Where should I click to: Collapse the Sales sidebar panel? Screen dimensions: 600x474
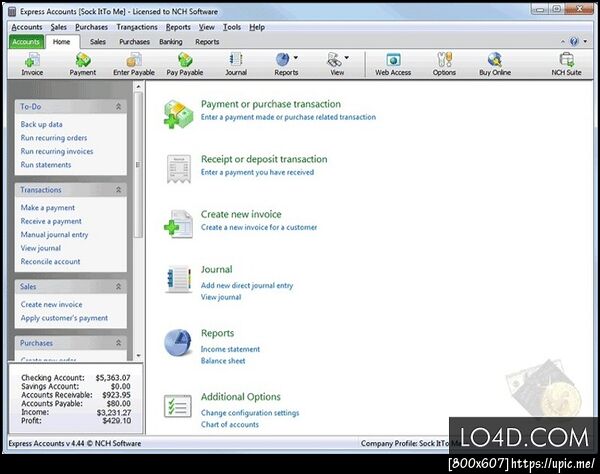119,287
